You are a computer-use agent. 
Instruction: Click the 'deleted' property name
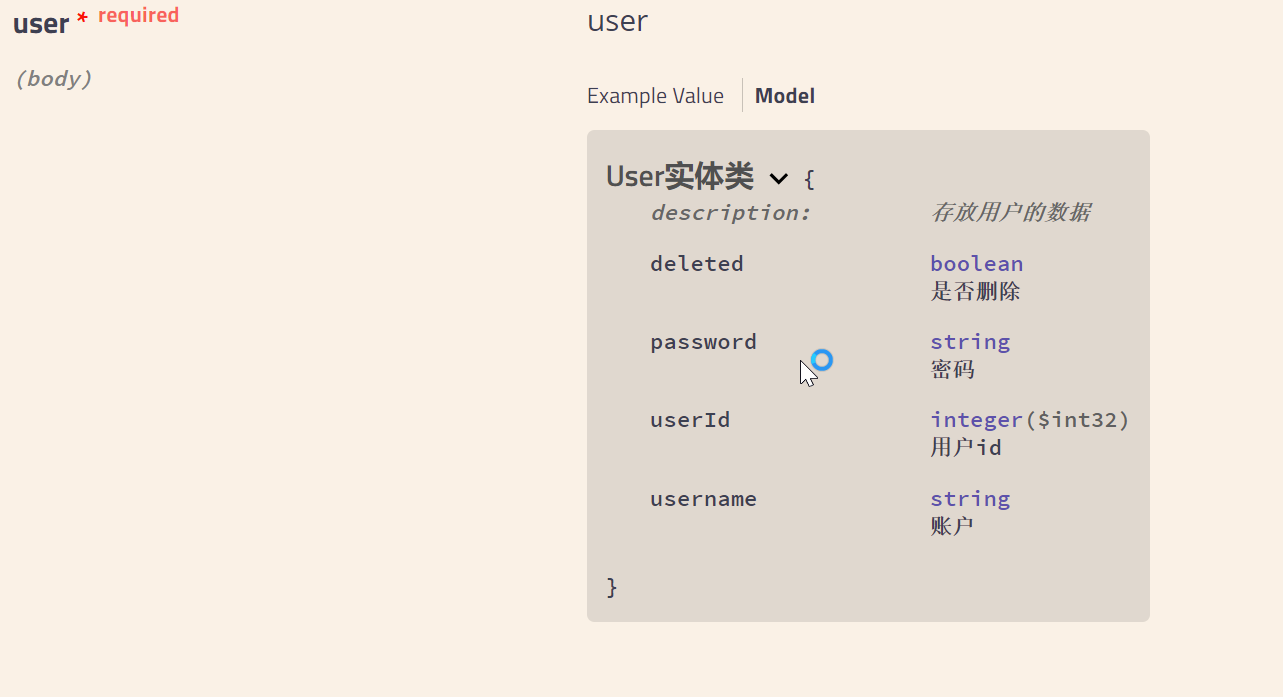coord(697,264)
